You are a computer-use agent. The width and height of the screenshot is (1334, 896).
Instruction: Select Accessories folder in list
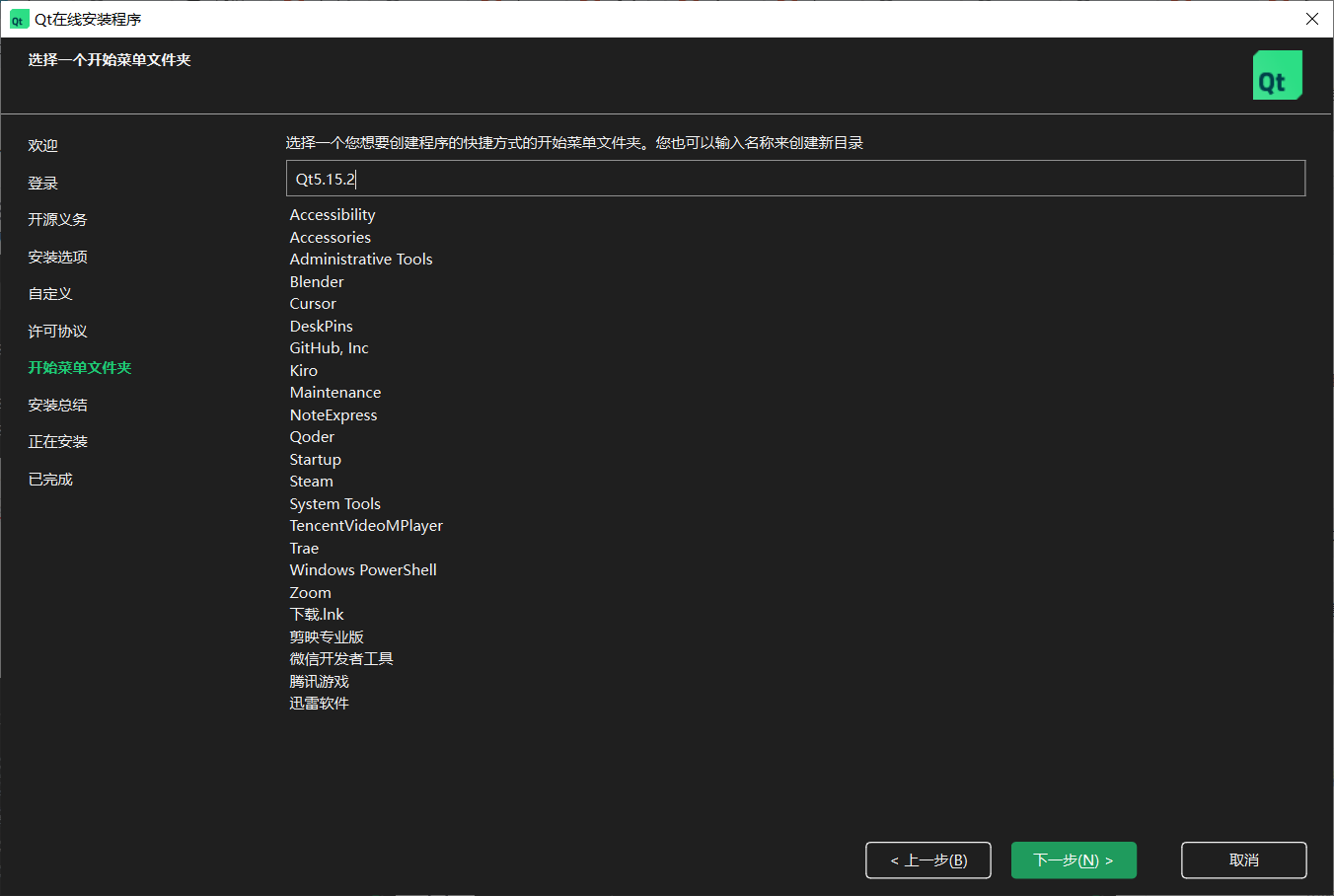tap(331, 238)
